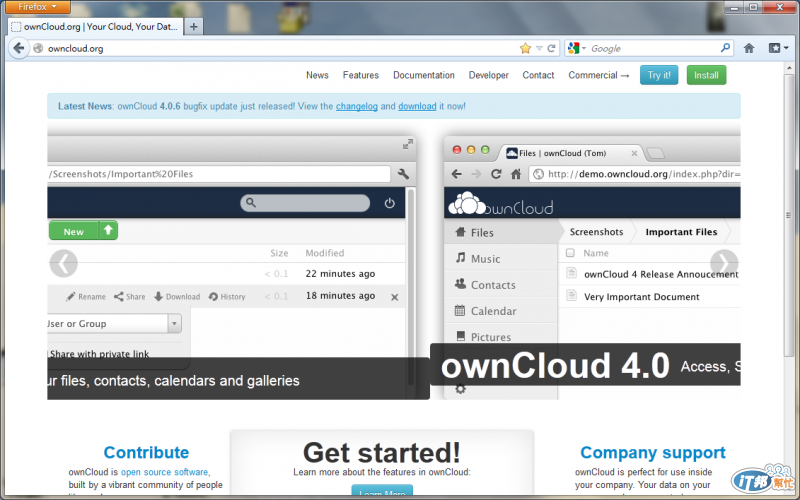
Task: Click the green New button
Action: point(73,231)
